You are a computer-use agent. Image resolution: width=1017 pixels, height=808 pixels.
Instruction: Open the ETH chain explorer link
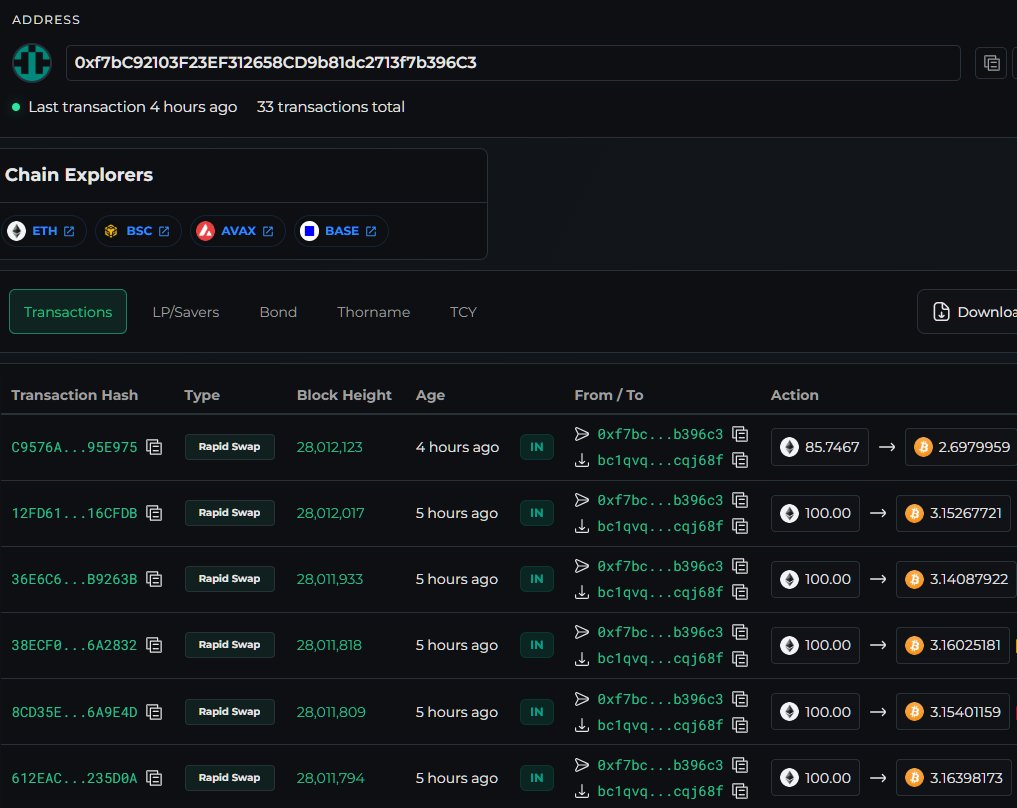pos(43,231)
